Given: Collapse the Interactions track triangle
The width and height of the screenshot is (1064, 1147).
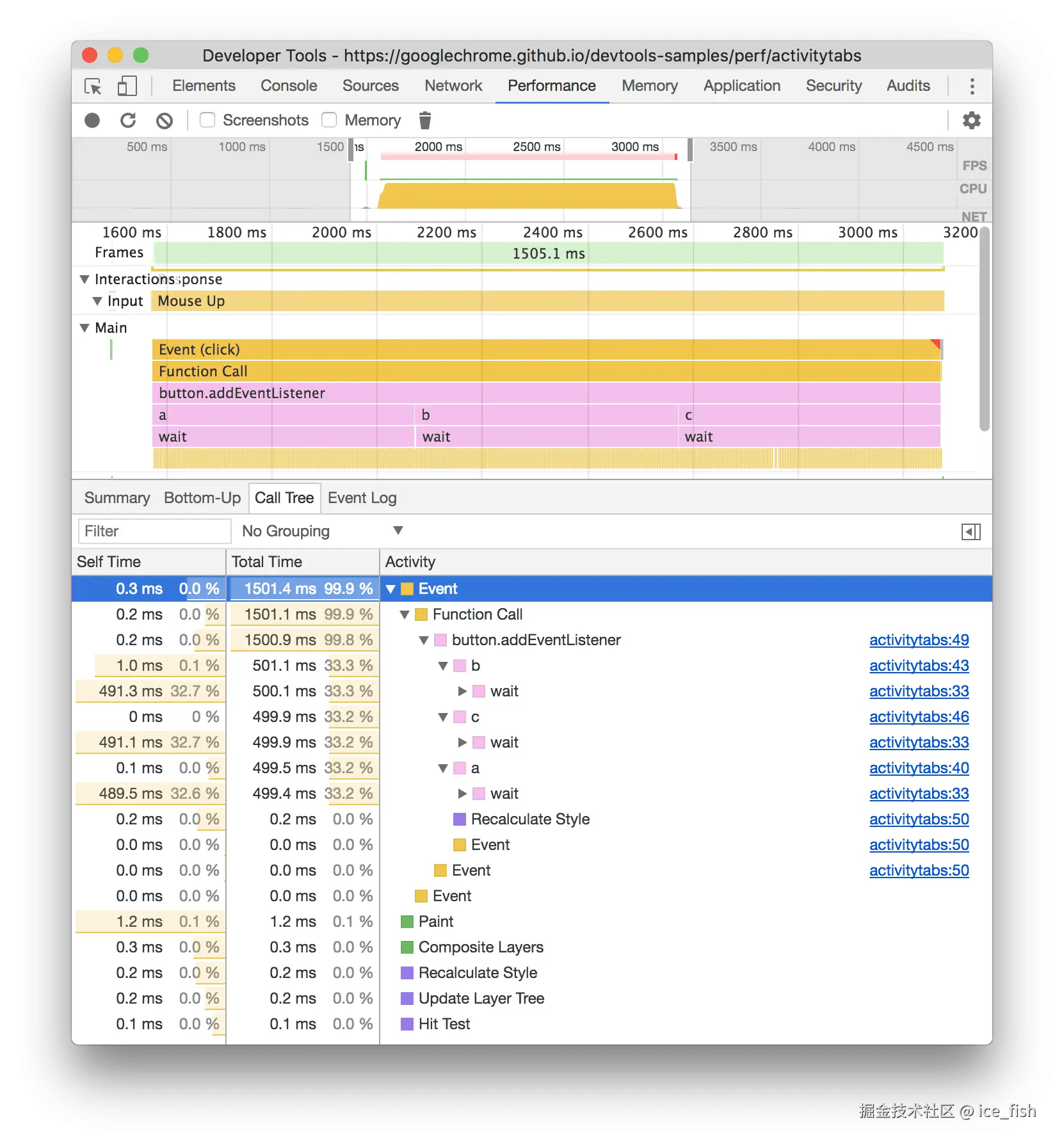Looking at the screenshot, I should (x=84, y=280).
